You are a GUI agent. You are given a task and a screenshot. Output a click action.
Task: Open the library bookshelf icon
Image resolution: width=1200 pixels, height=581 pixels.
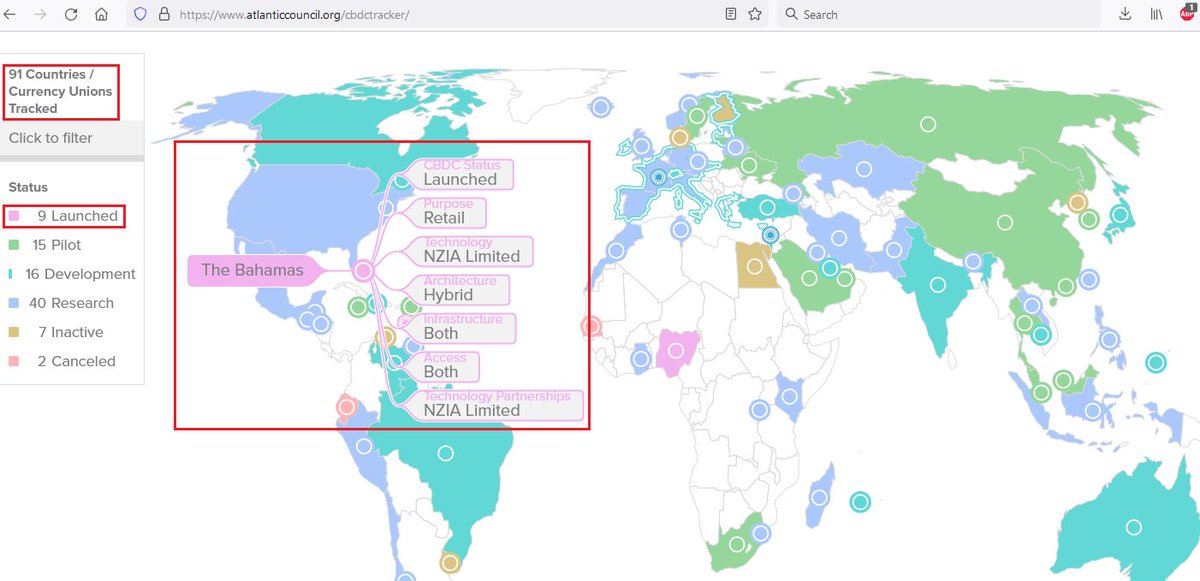(x=1155, y=14)
